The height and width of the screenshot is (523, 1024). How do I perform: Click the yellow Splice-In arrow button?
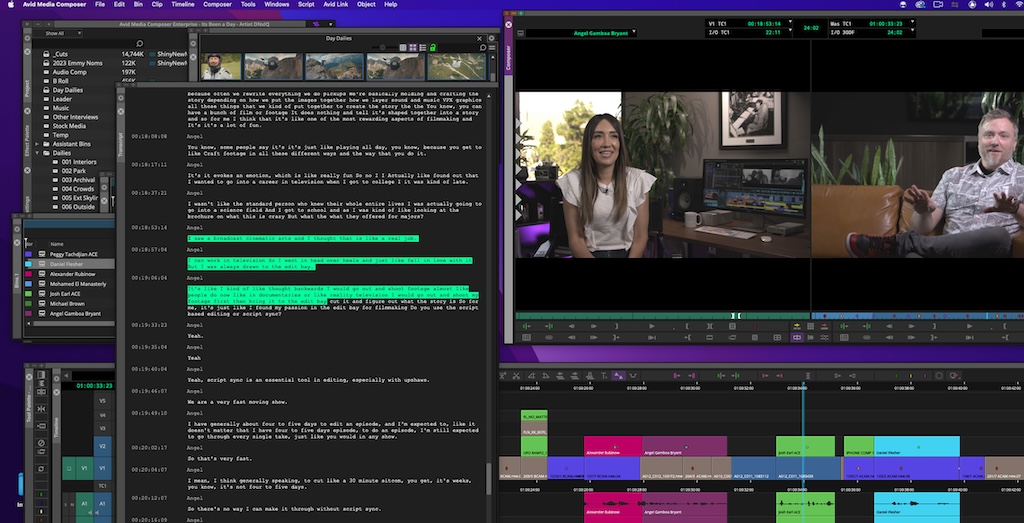tap(797, 326)
